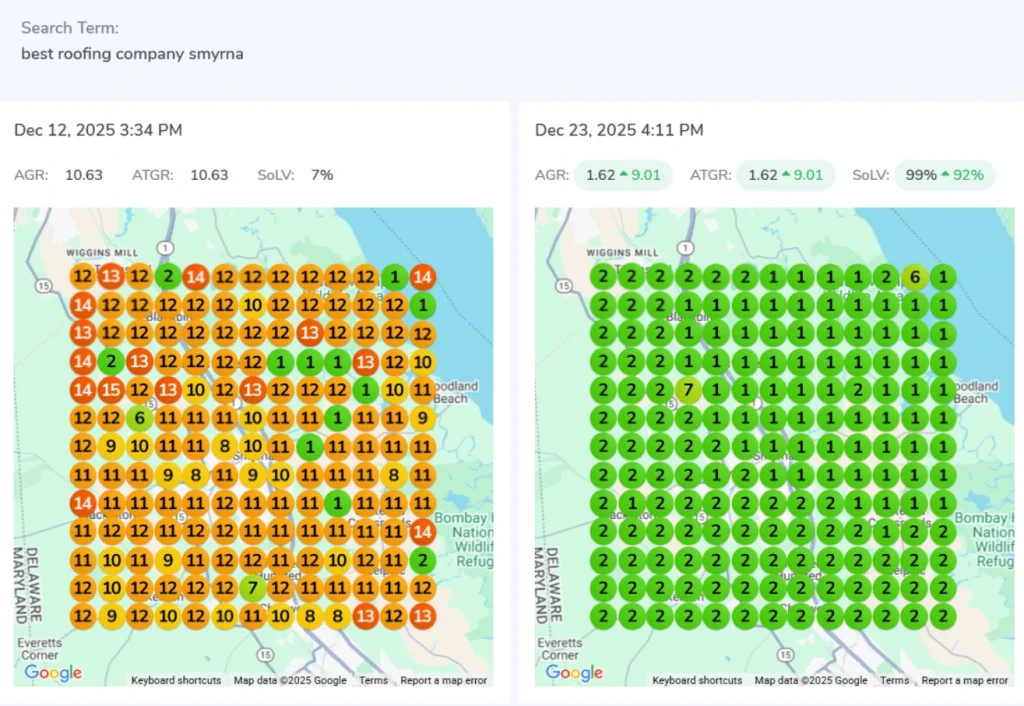The width and height of the screenshot is (1024, 706).
Task: Click the SoLV 99% improvement badge
Action: (x=944, y=175)
